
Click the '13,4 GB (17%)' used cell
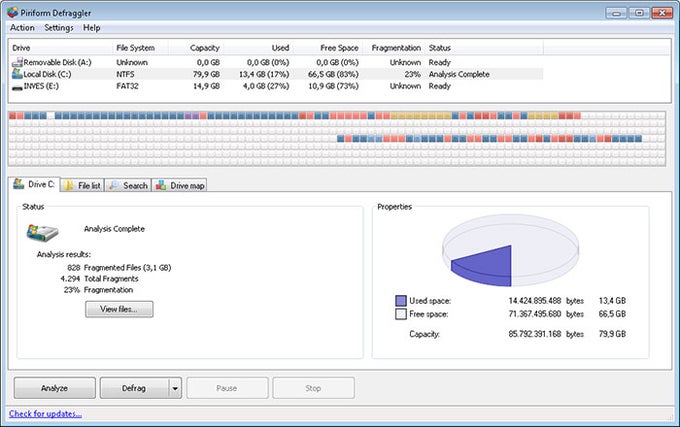(x=264, y=74)
